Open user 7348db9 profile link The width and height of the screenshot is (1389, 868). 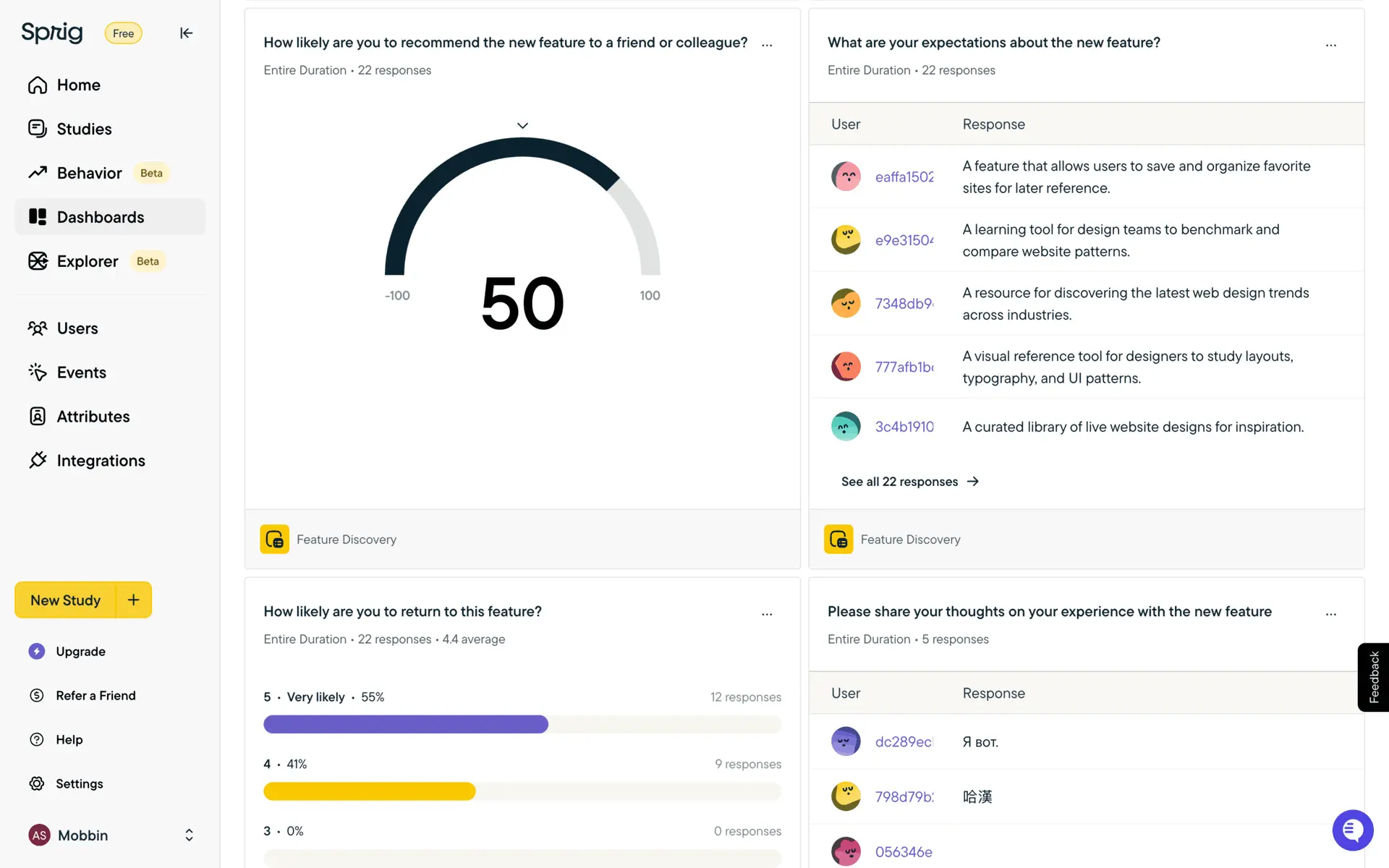904,304
